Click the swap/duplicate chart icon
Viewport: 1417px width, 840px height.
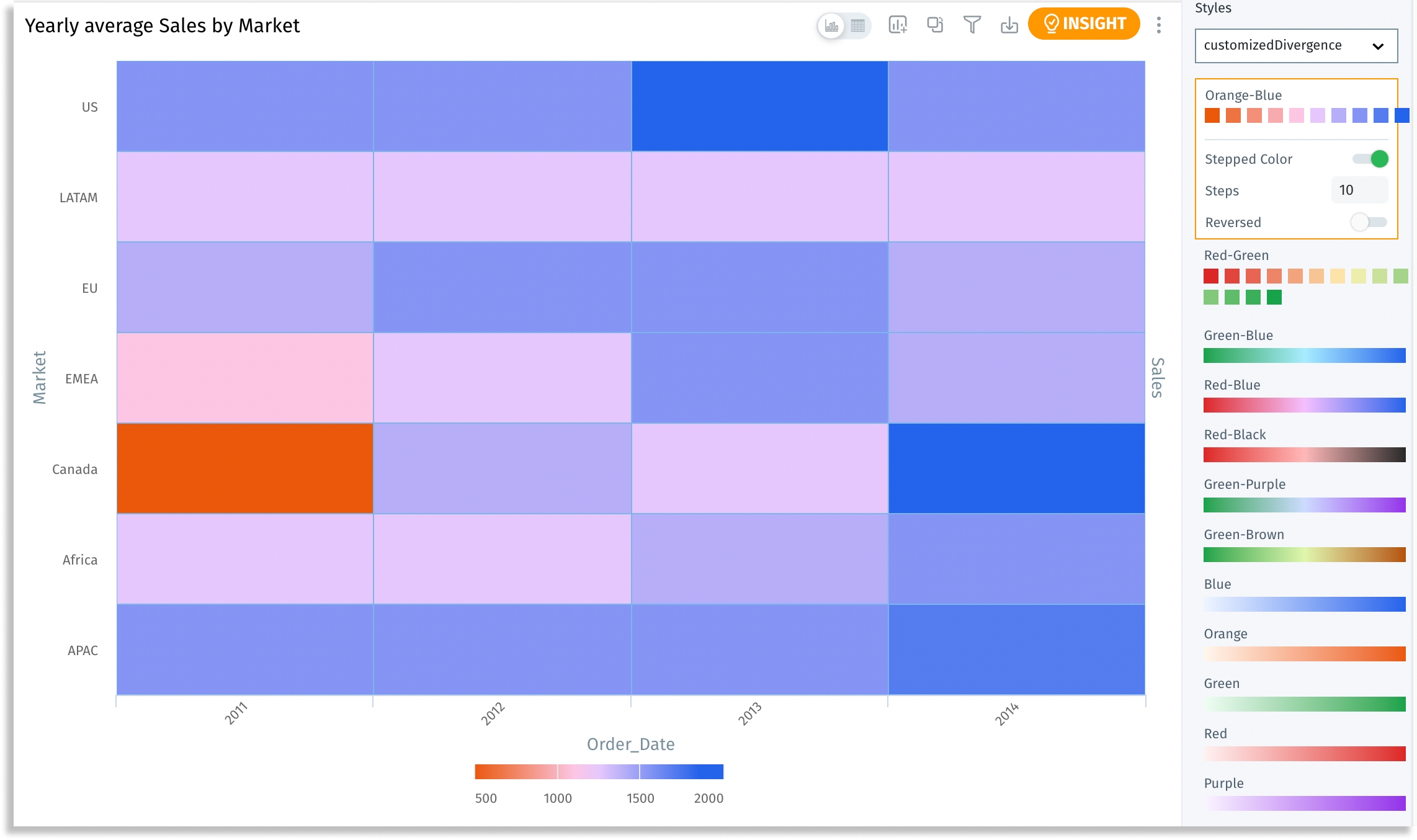pyautogui.click(x=935, y=25)
